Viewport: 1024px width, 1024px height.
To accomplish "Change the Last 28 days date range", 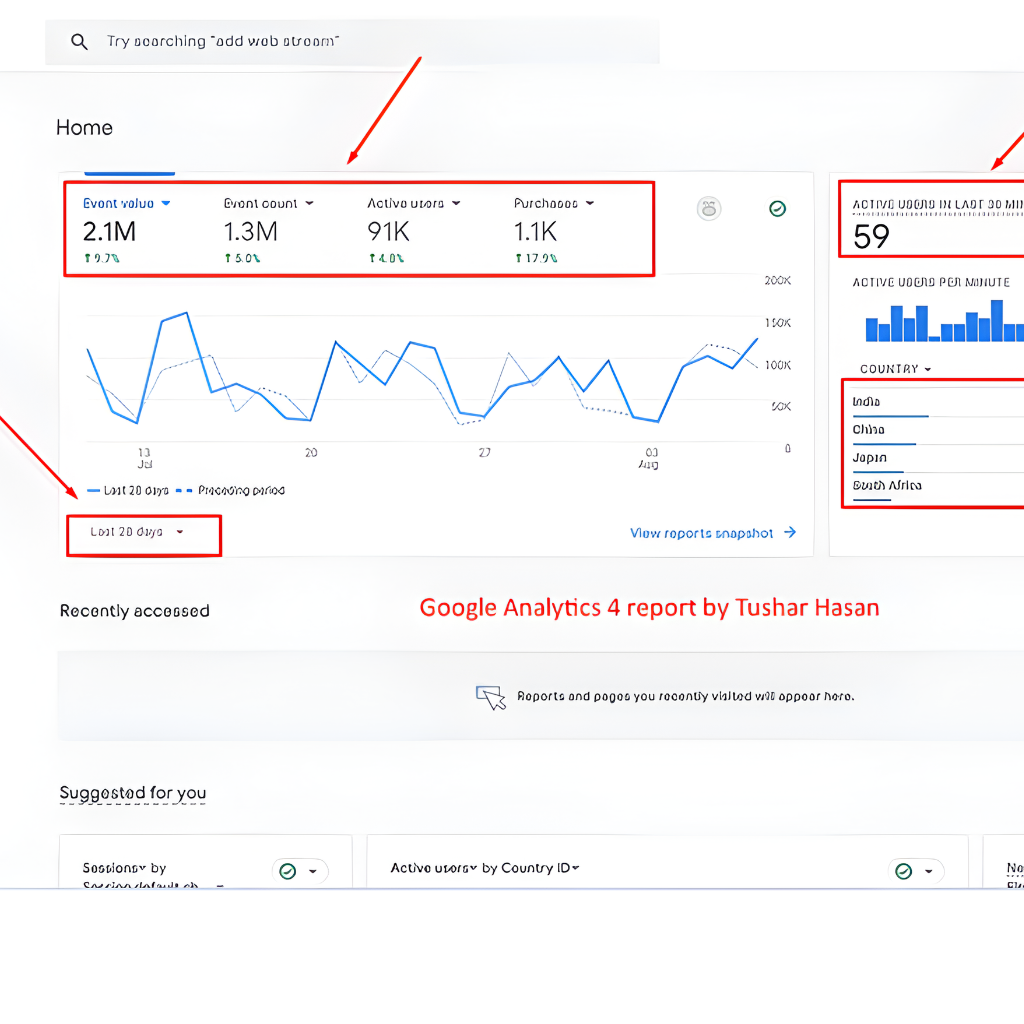I will (143, 535).
